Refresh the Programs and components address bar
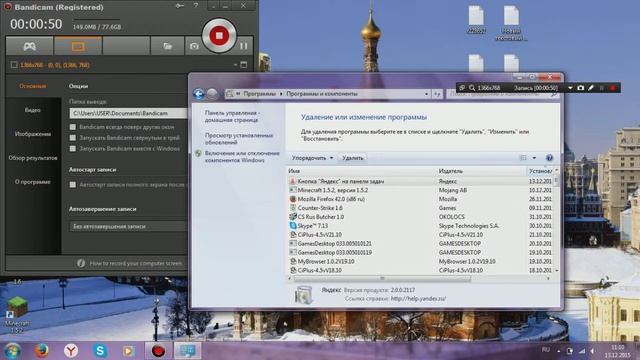This screenshot has height=360, width=640. 437,94
